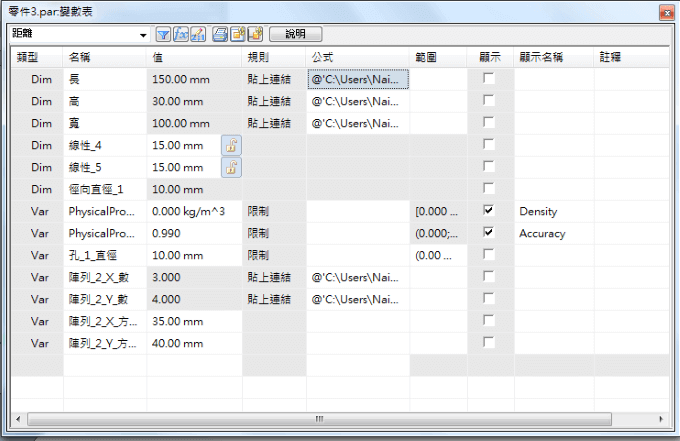Open the 距離 unit type dropdown
680x441 pixels.
[144, 34]
